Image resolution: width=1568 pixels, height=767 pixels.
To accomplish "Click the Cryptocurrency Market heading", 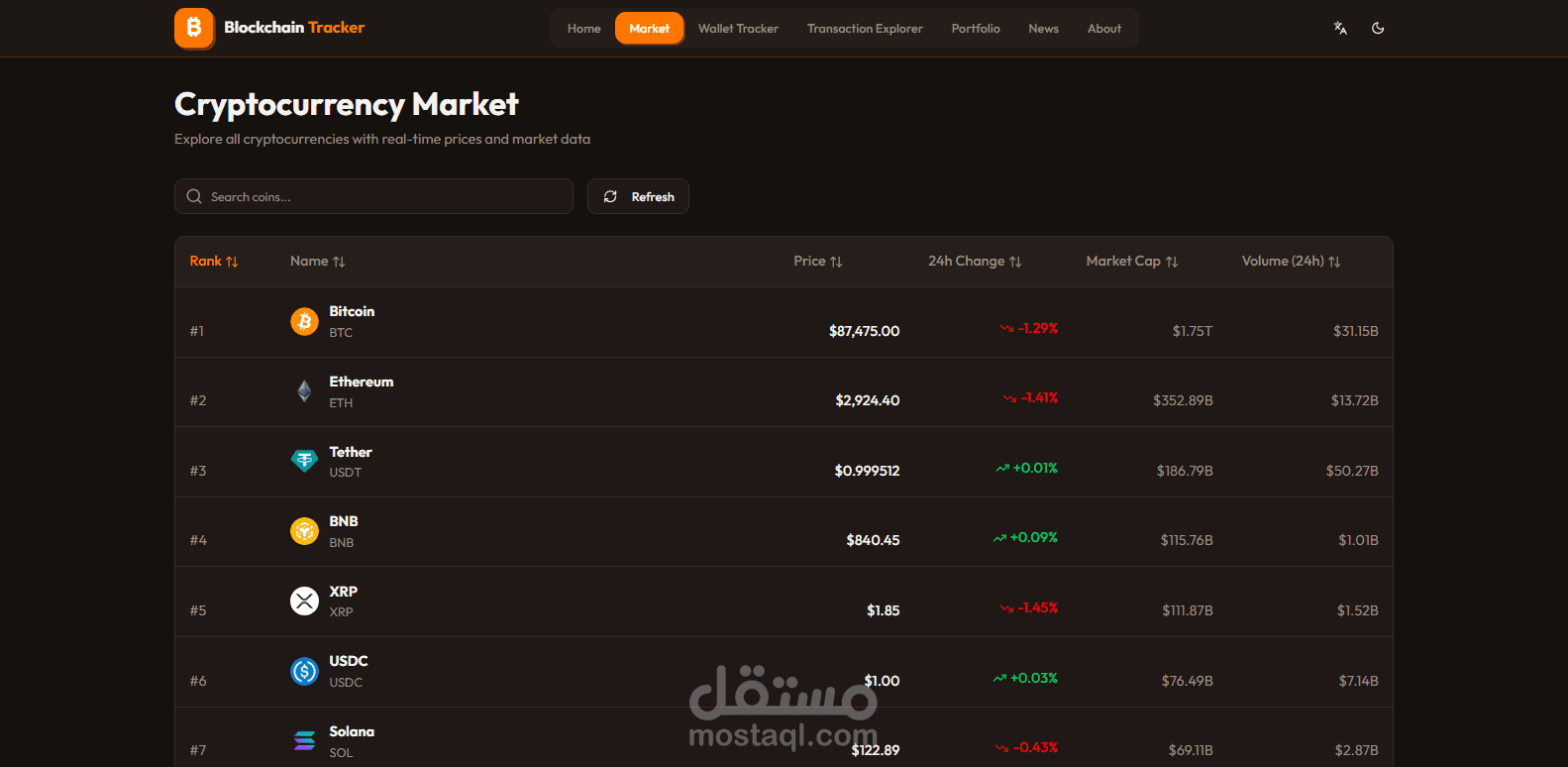I will coord(347,104).
